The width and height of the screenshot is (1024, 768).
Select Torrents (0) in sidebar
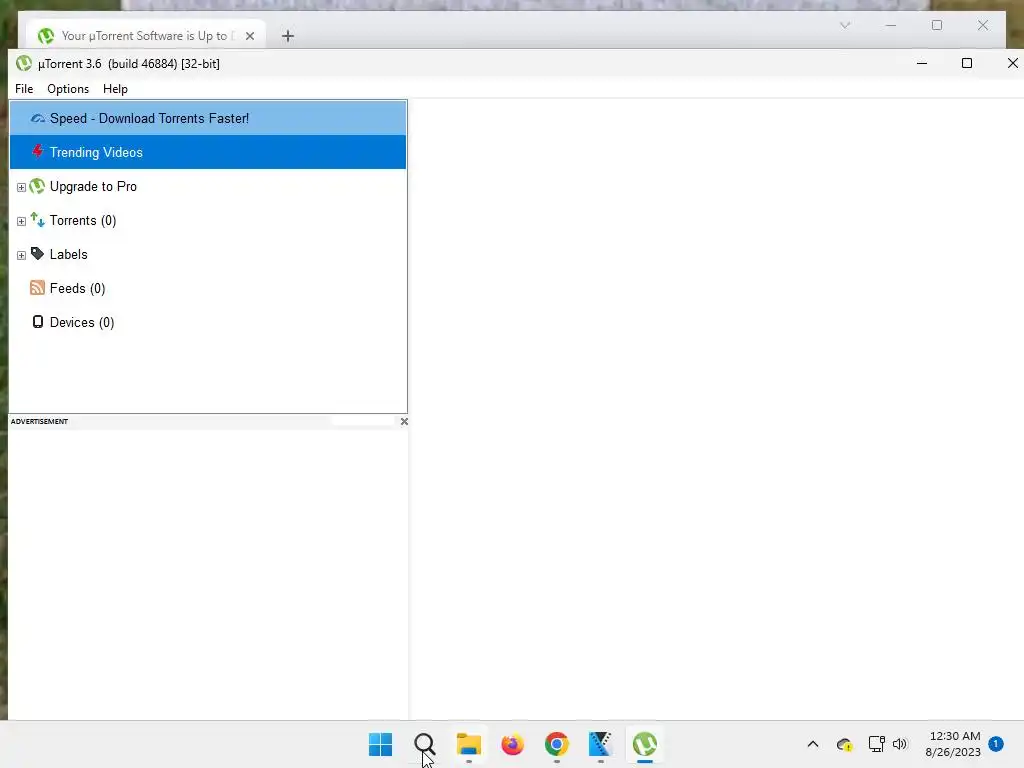click(83, 221)
